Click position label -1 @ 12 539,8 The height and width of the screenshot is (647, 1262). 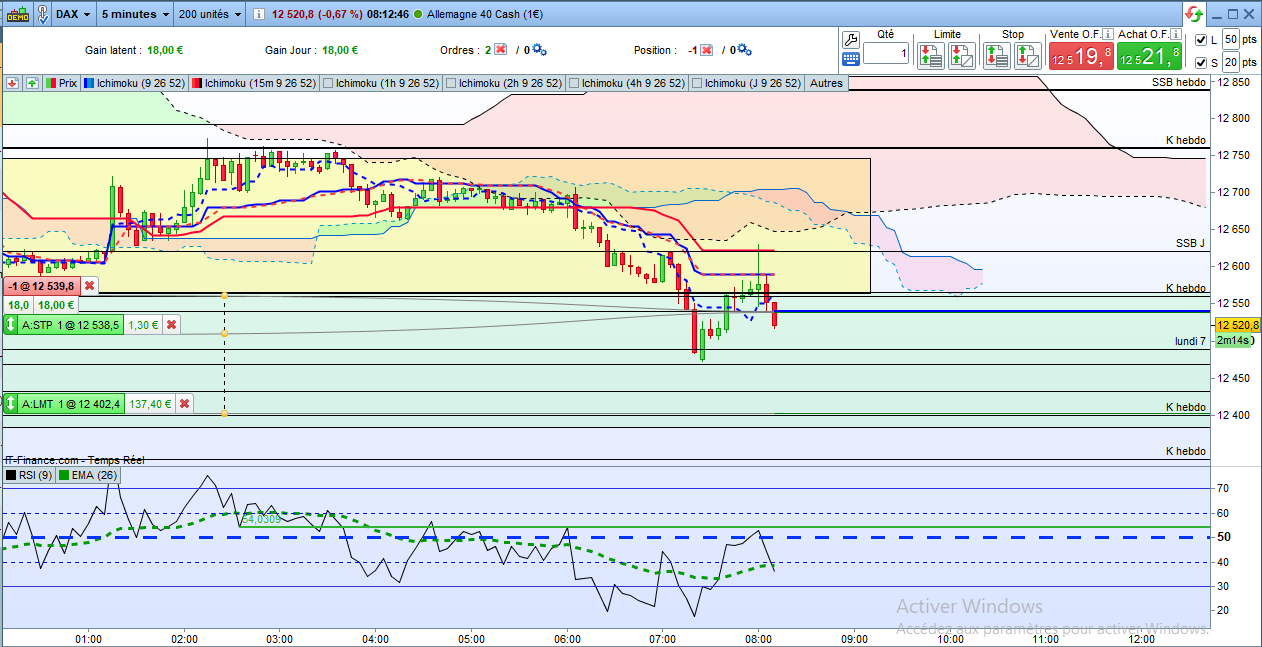coord(41,286)
